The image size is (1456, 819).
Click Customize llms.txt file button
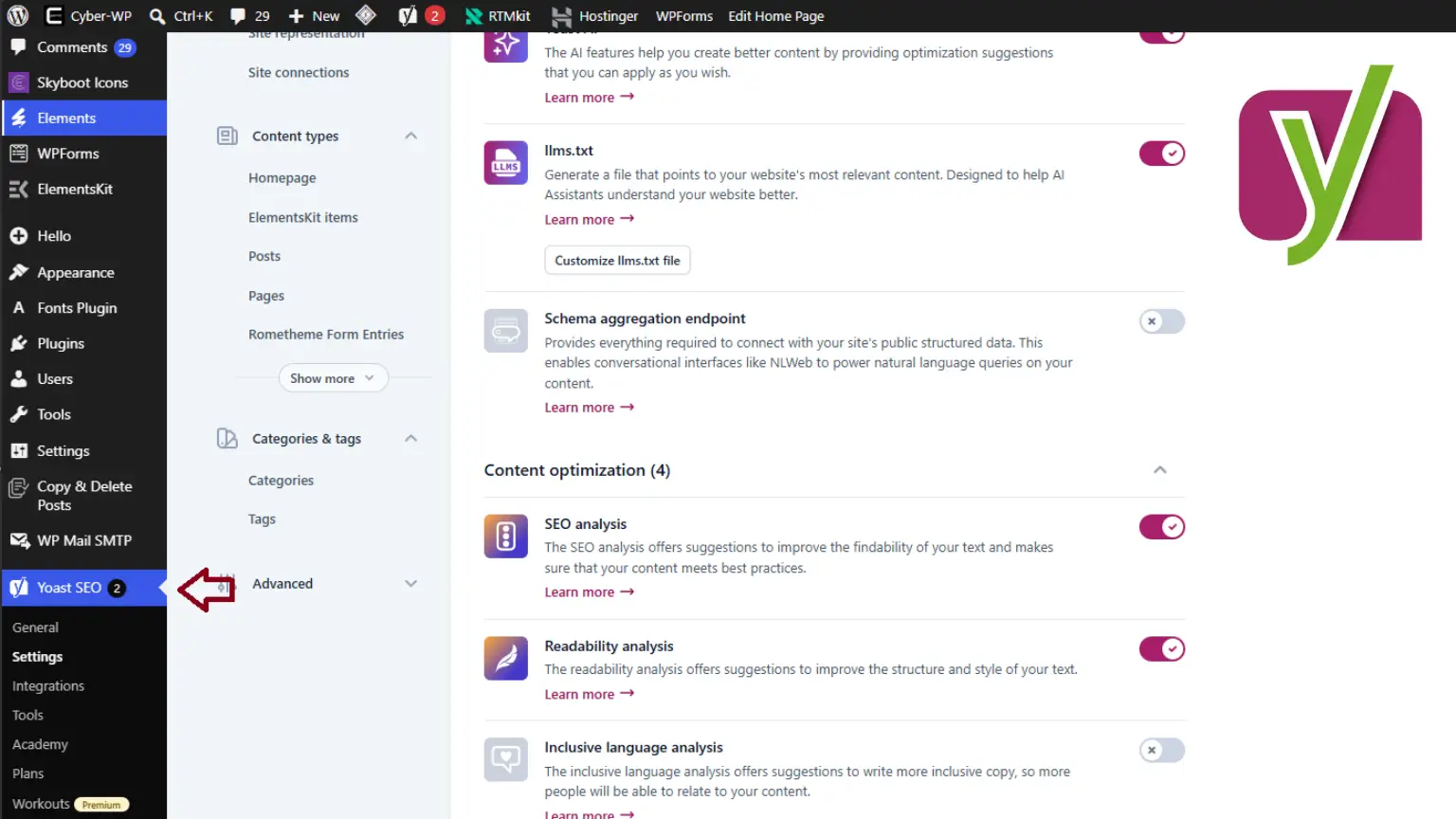coord(617,261)
